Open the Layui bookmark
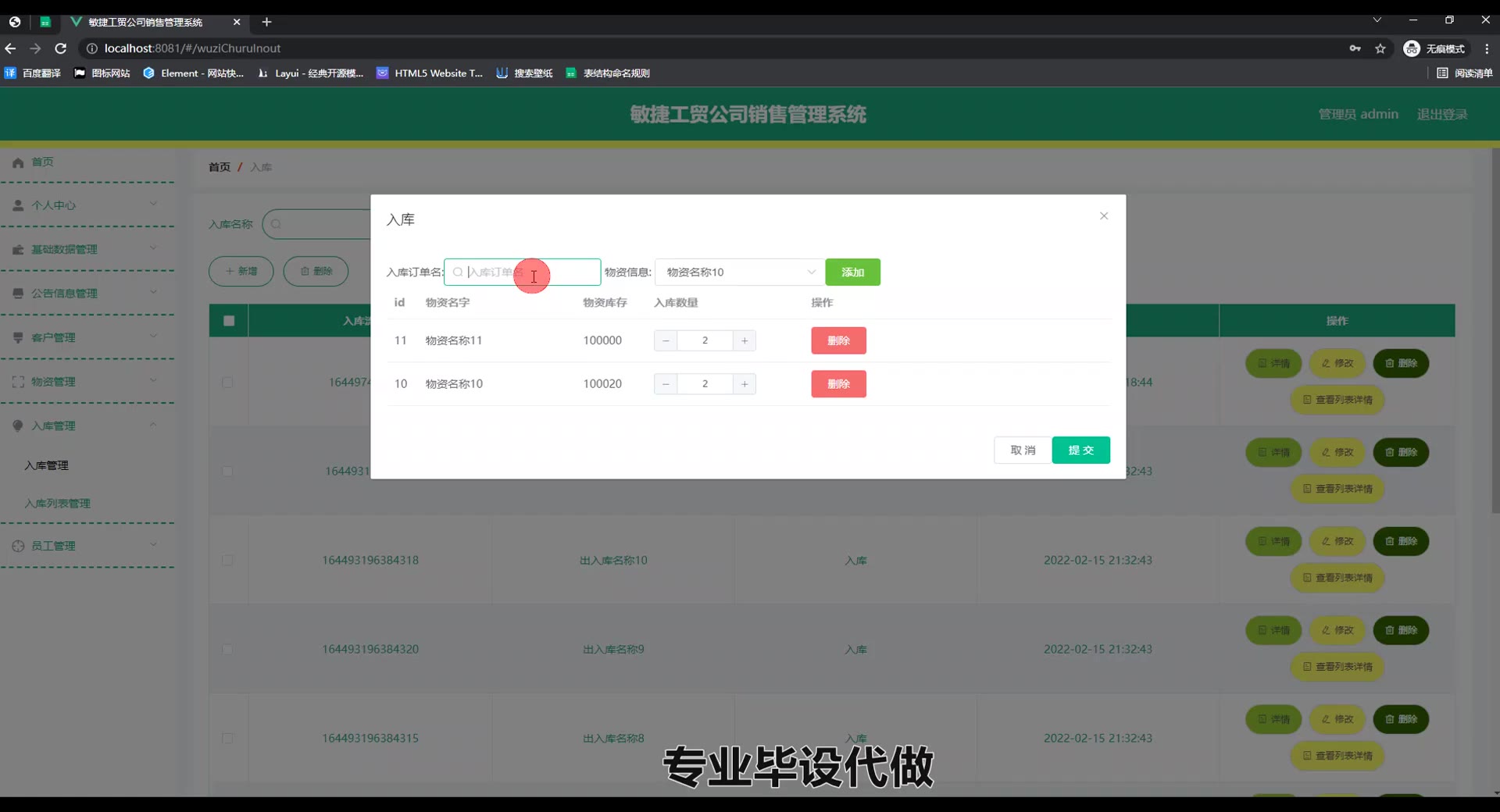The height and width of the screenshot is (812, 1500). click(x=311, y=73)
